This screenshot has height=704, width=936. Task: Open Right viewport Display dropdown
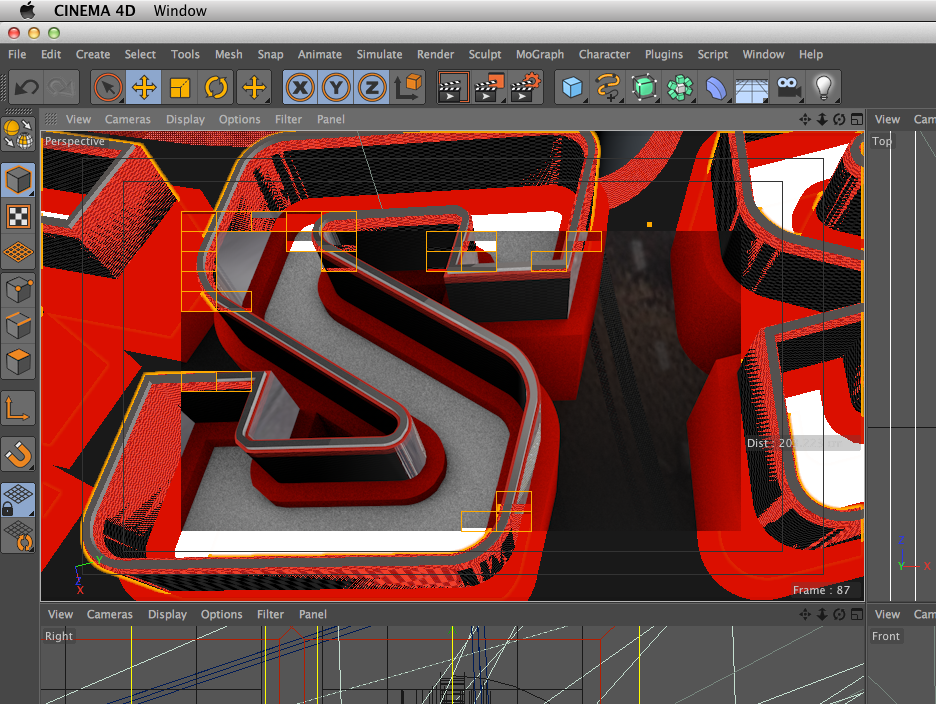pos(167,614)
